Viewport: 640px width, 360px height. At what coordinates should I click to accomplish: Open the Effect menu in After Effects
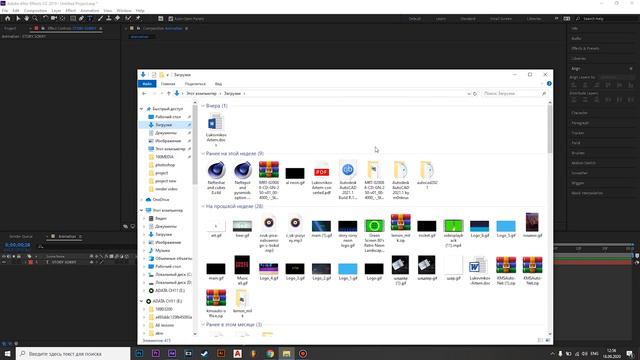(x=71, y=11)
